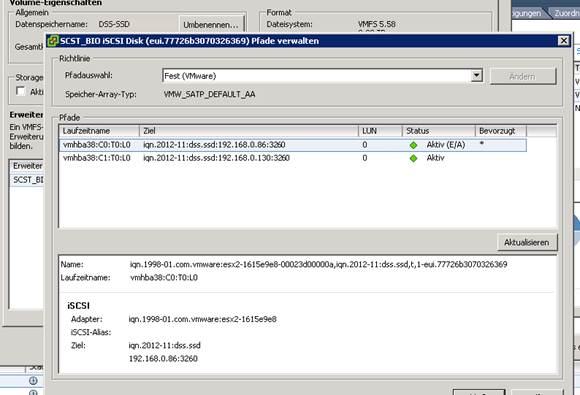Viewport: 580px width, 395px height.
Task: Click green status diamond of Aktiv (E/A) path
Action: coord(414,145)
